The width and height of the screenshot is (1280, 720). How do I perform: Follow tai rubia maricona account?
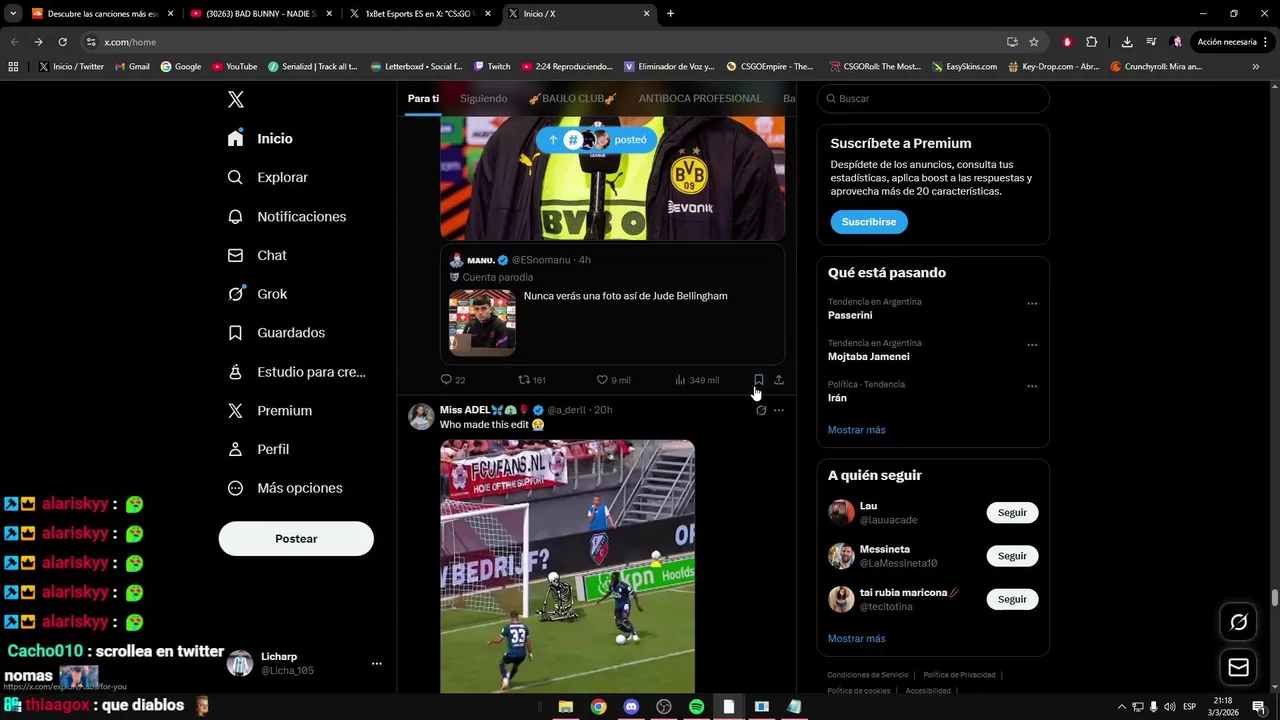(1012, 599)
